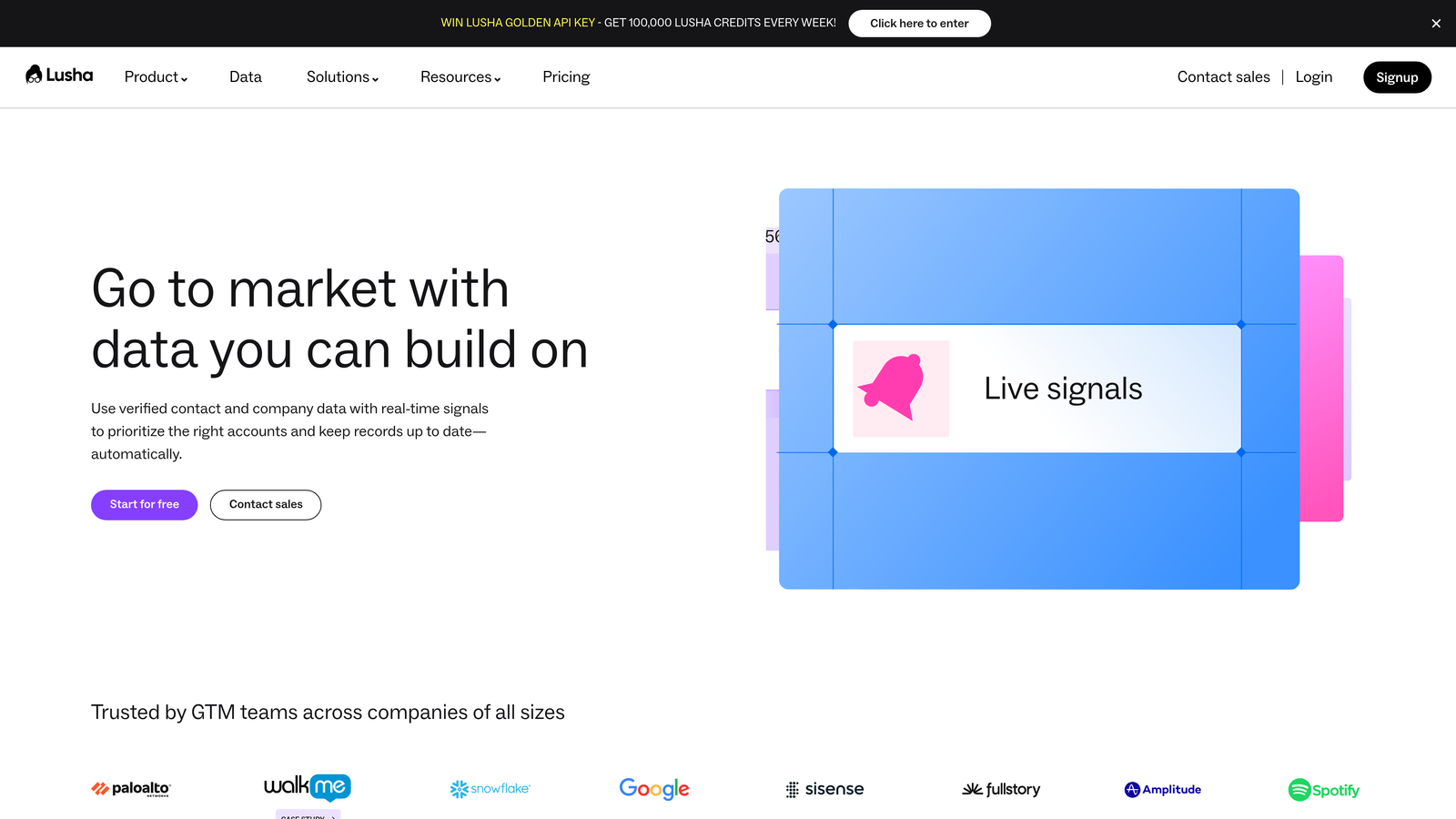Viewport: 1456px width, 819px height.
Task: Select the Google logo
Action: tap(653, 788)
